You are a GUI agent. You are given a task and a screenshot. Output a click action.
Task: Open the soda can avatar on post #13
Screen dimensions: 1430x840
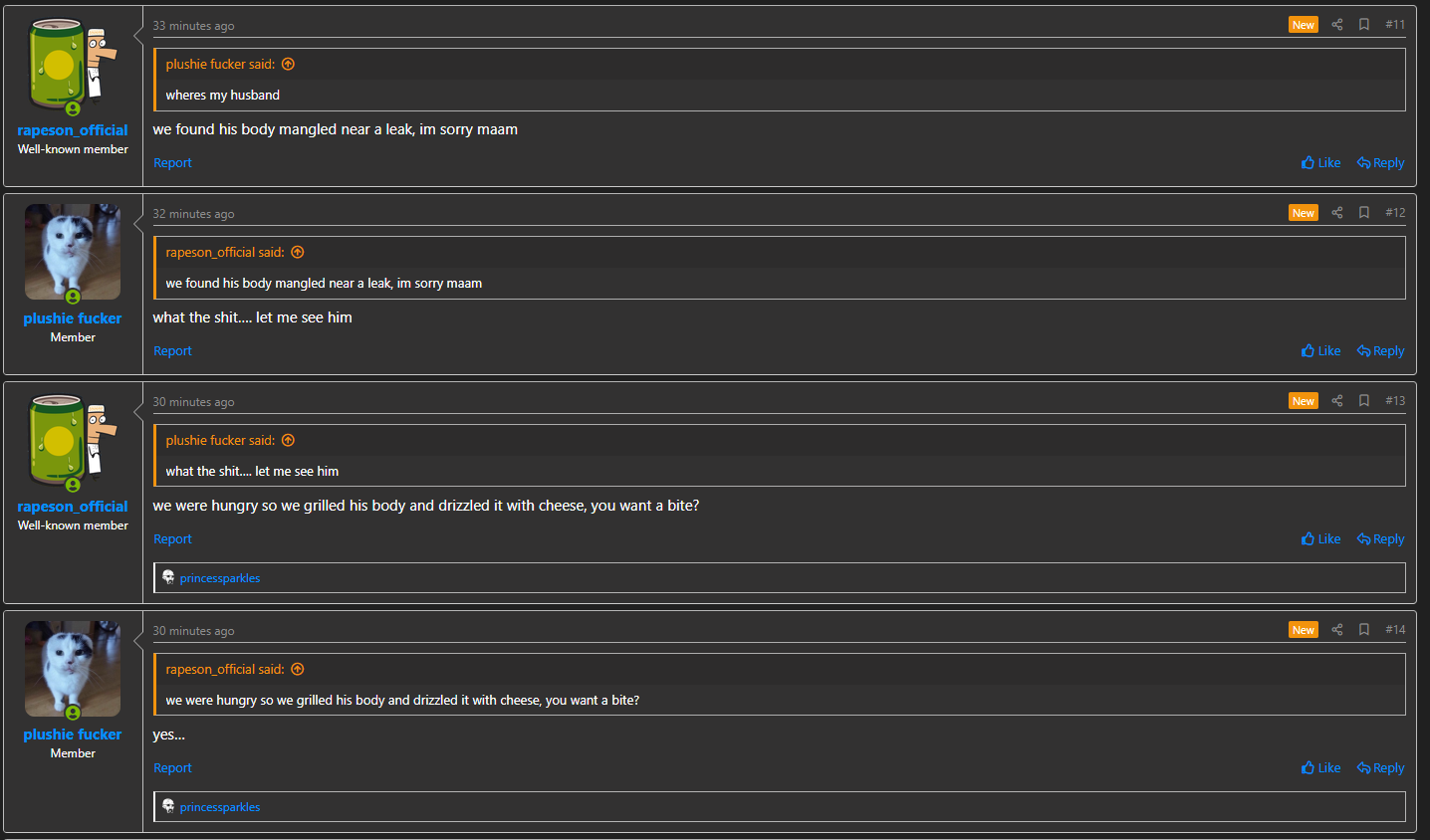[x=73, y=440]
